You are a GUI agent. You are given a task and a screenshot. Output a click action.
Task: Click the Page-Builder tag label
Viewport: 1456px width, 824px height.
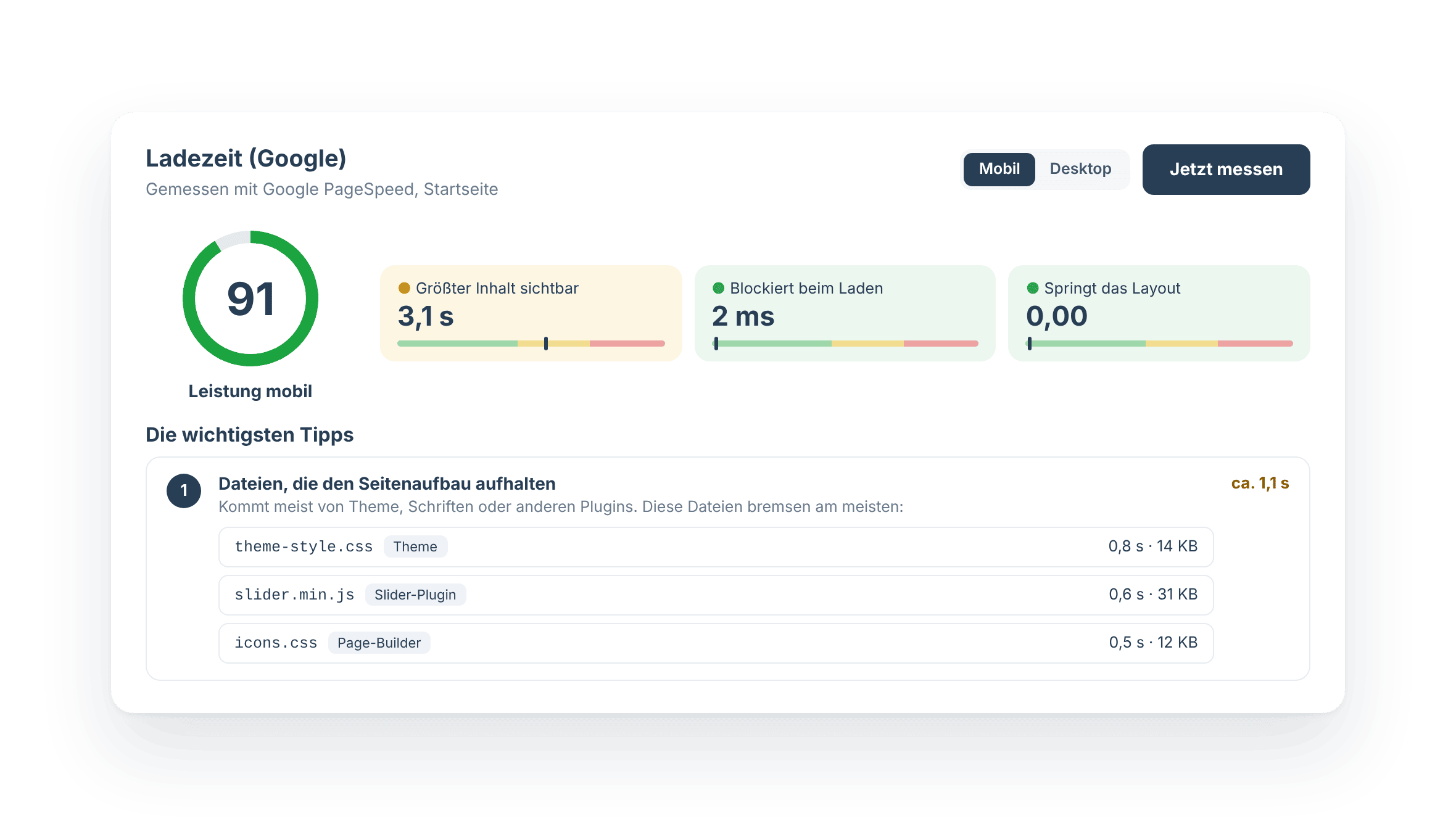click(x=379, y=643)
